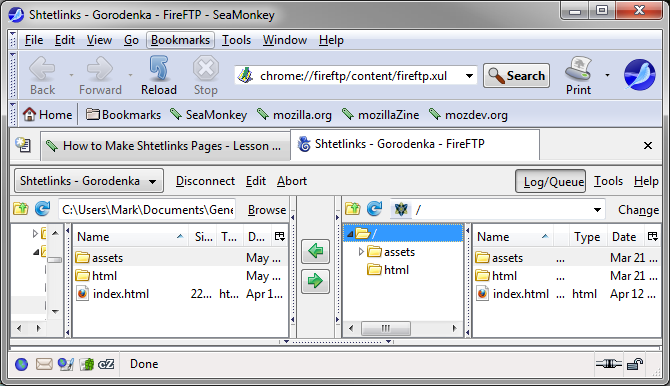The height and width of the screenshot is (386, 670).
Task: Open the Bookmarks menu
Action: 180,40
